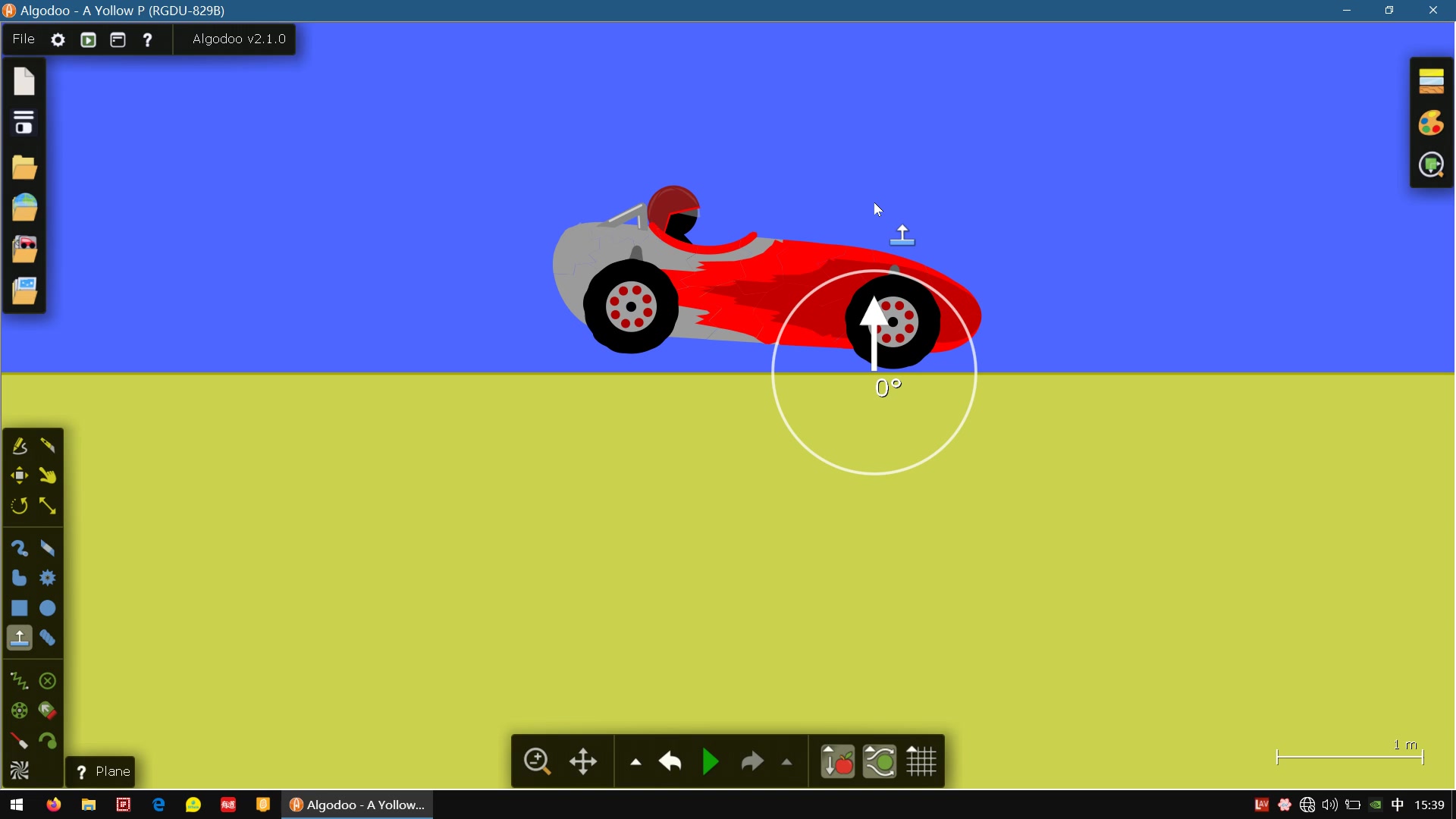The width and height of the screenshot is (1456, 819).
Task: Select the Knife cutting tool
Action: [x=48, y=446]
